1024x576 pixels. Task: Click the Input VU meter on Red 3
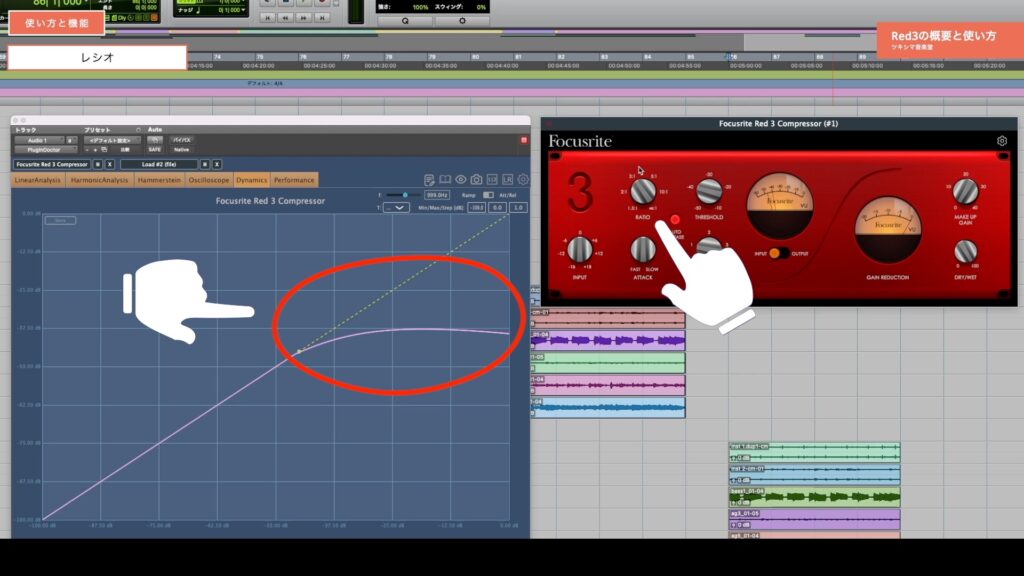click(780, 205)
